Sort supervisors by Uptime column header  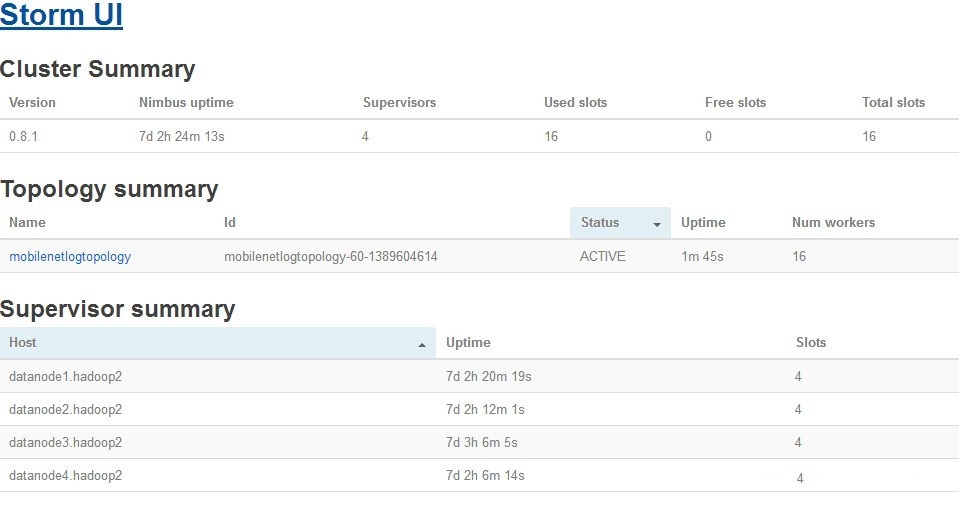[468, 342]
